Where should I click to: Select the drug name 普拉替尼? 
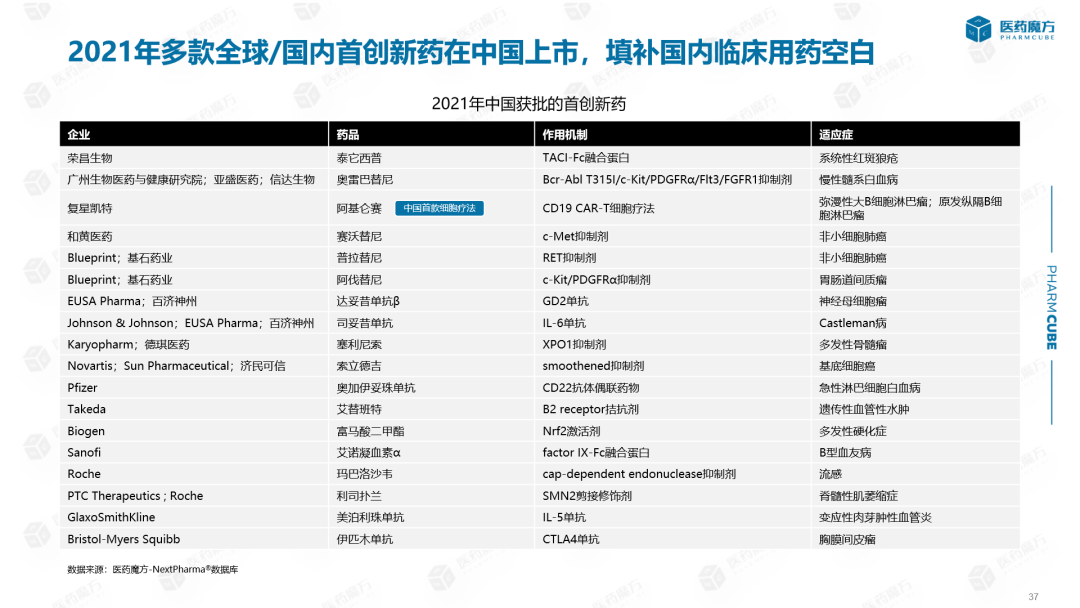point(359,258)
